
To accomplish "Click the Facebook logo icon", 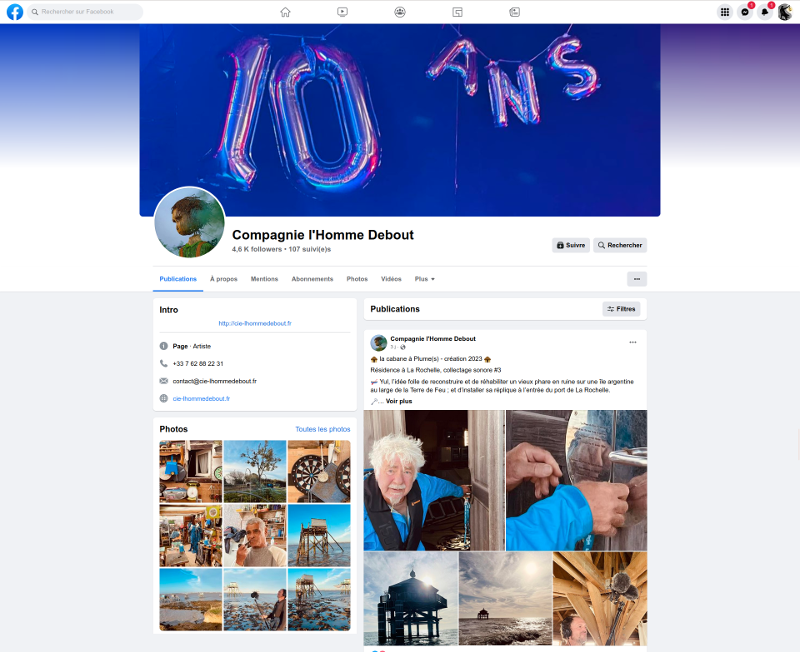I will [15, 12].
